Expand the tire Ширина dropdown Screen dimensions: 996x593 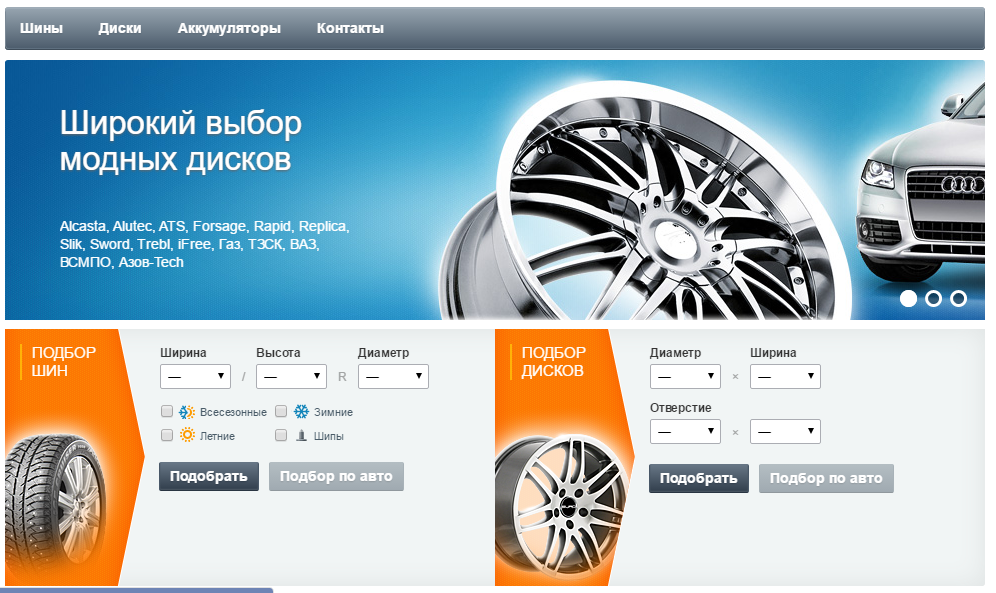coord(195,376)
